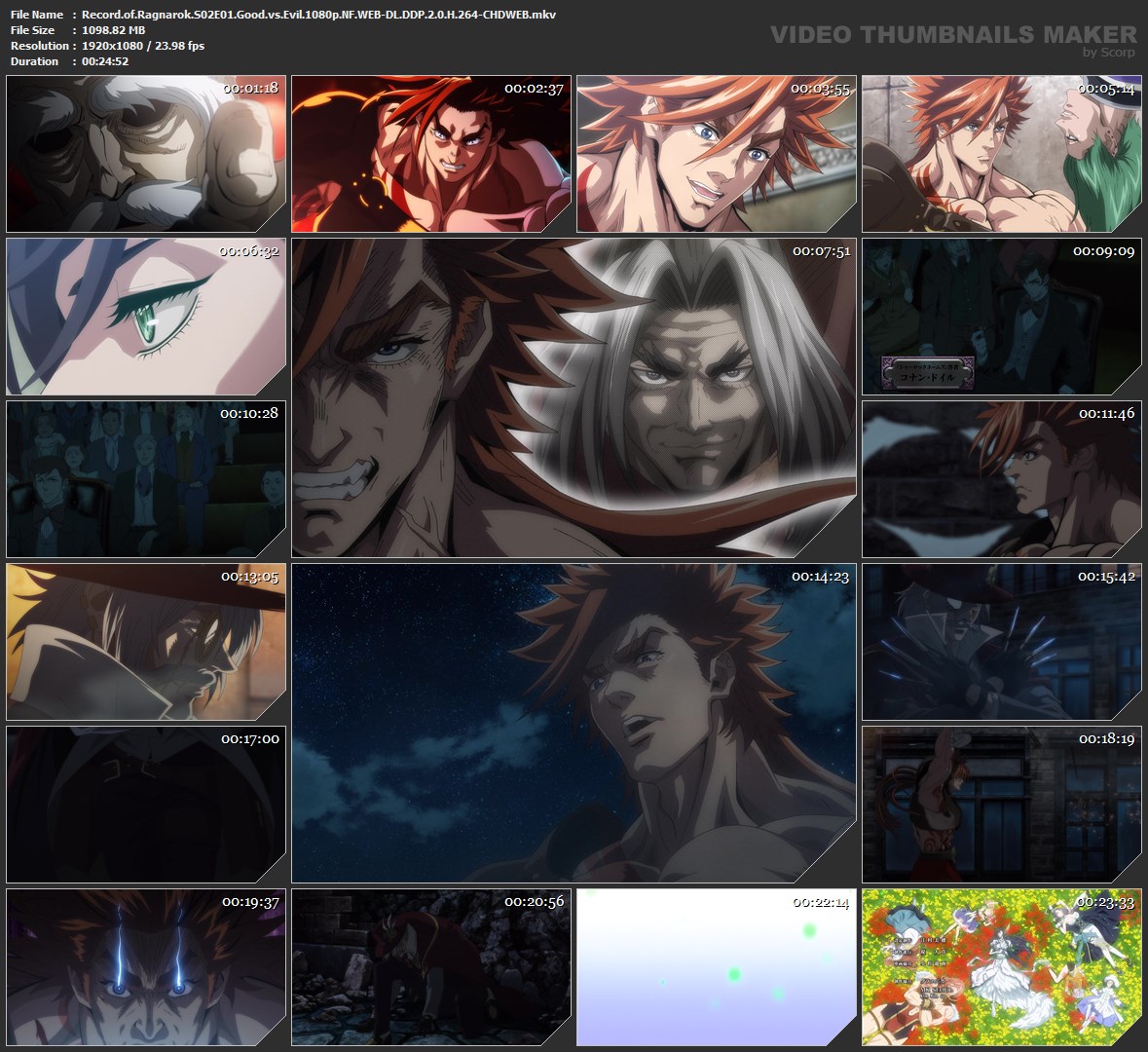The width and height of the screenshot is (1148, 1052).
Task: Click the dark 00:09:09 thumbnail
Action: pos(1002,317)
